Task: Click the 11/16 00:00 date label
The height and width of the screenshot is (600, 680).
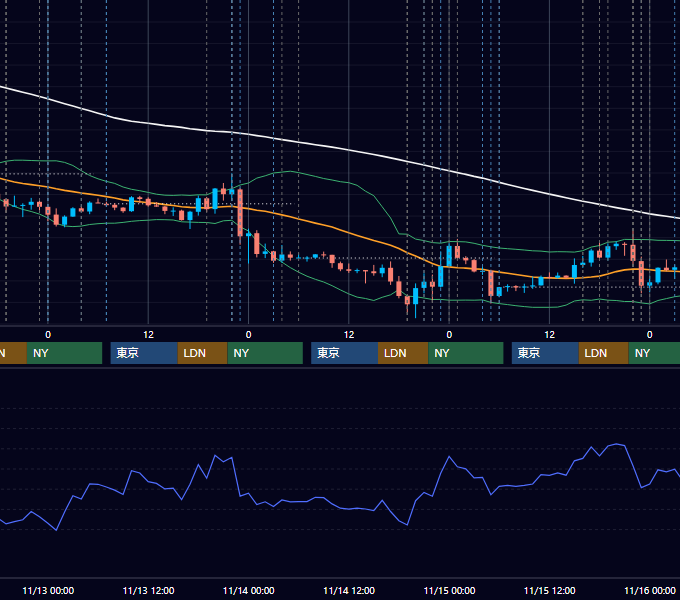Action: 650,590
